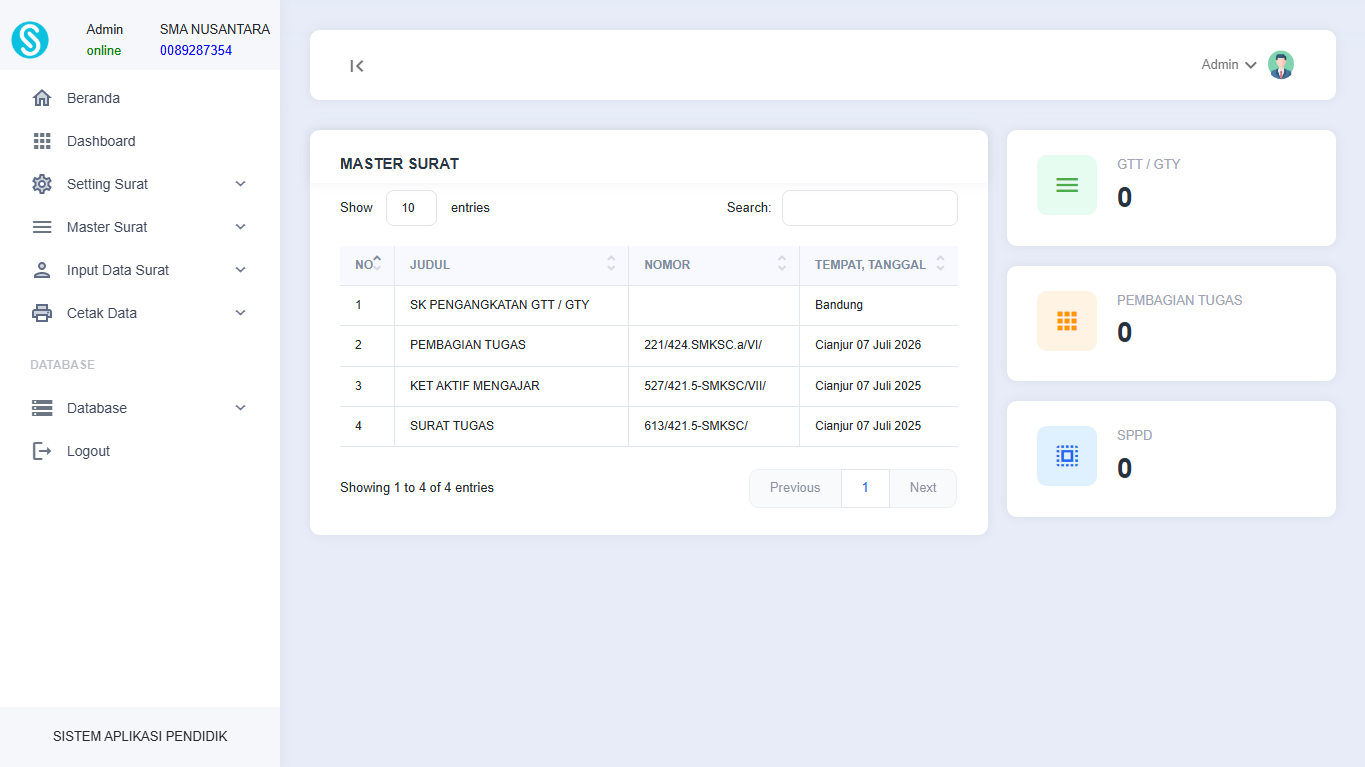
Task: Sort the table by the JUDUL column
Action: pyautogui.click(x=511, y=265)
